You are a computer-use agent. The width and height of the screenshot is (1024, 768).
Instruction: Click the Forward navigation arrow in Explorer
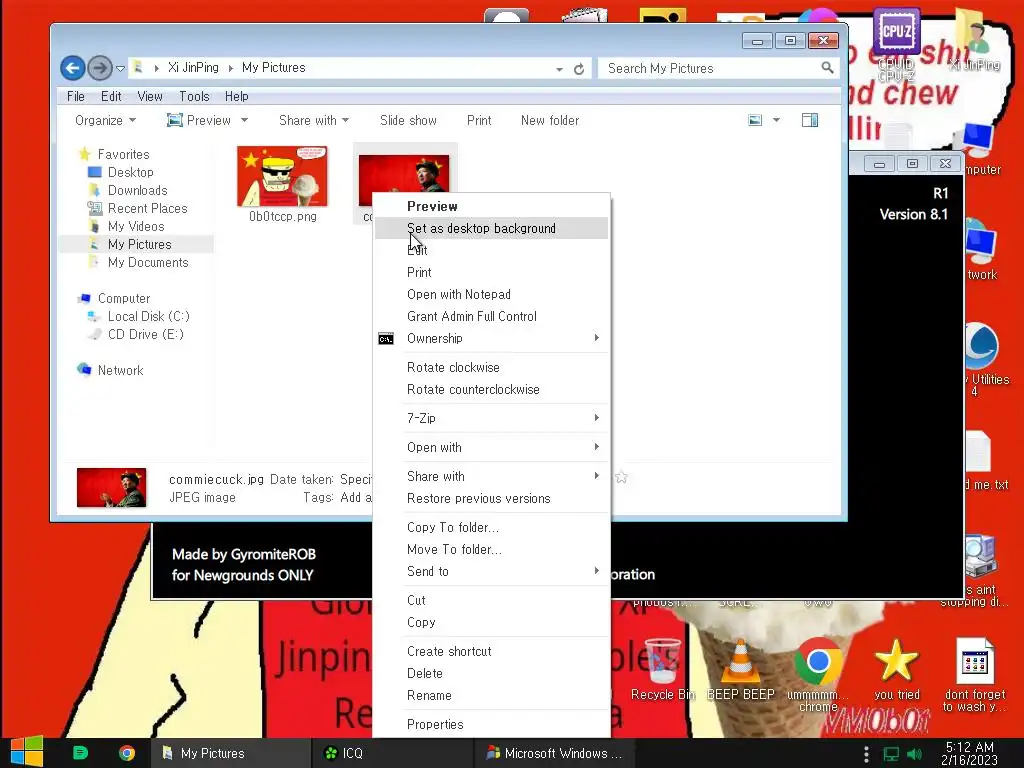tap(99, 67)
